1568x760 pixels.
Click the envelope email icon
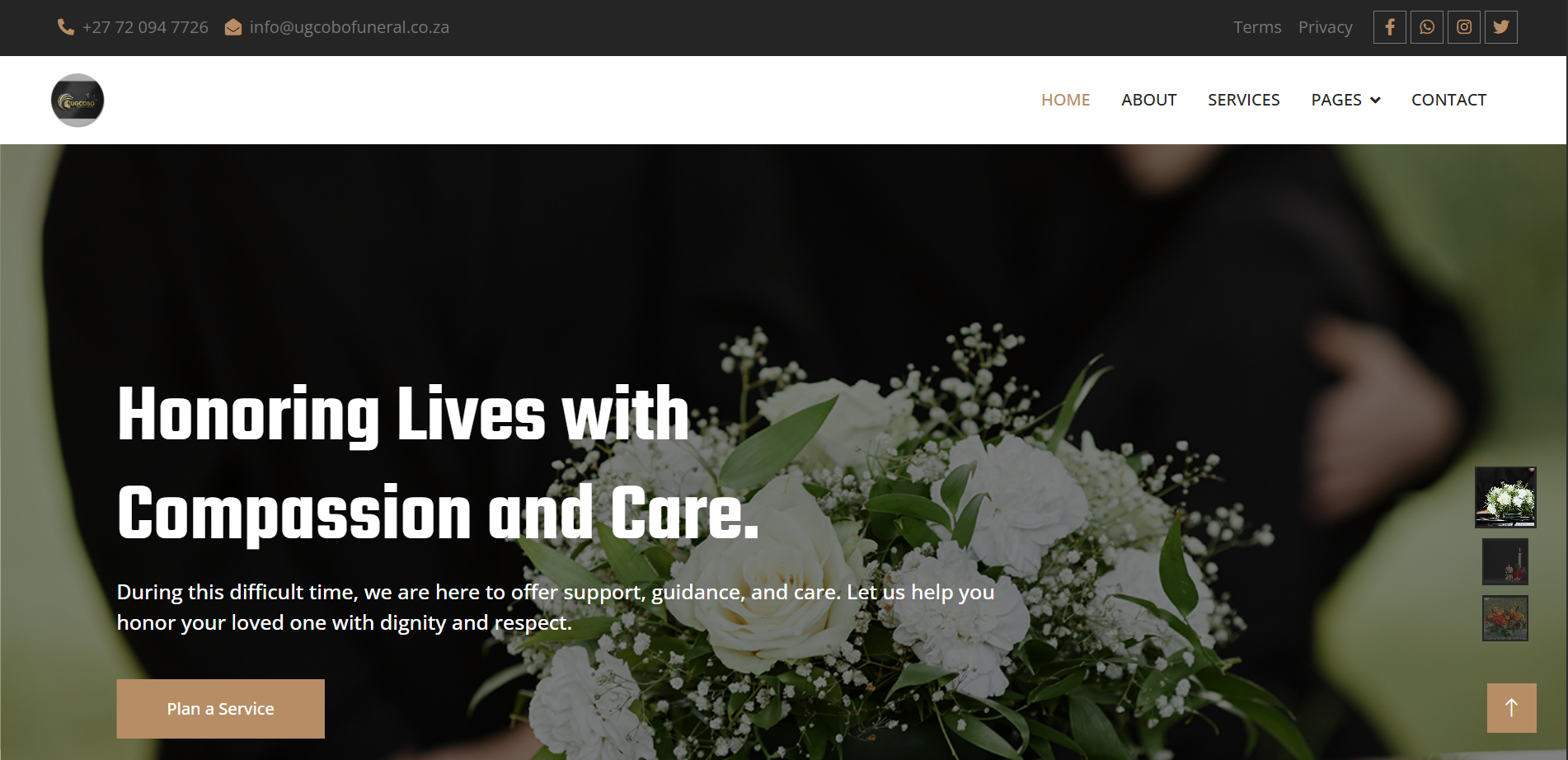233,27
